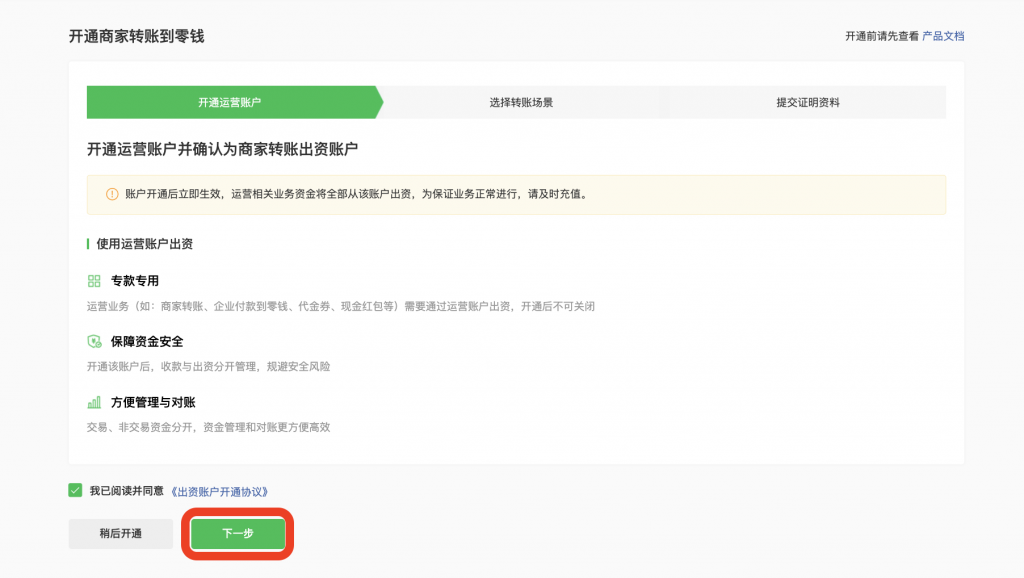Click the 方便管理与对账 bar chart icon
Image resolution: width=1024 pixels, height=578 pixels.
tap(94, 402)
